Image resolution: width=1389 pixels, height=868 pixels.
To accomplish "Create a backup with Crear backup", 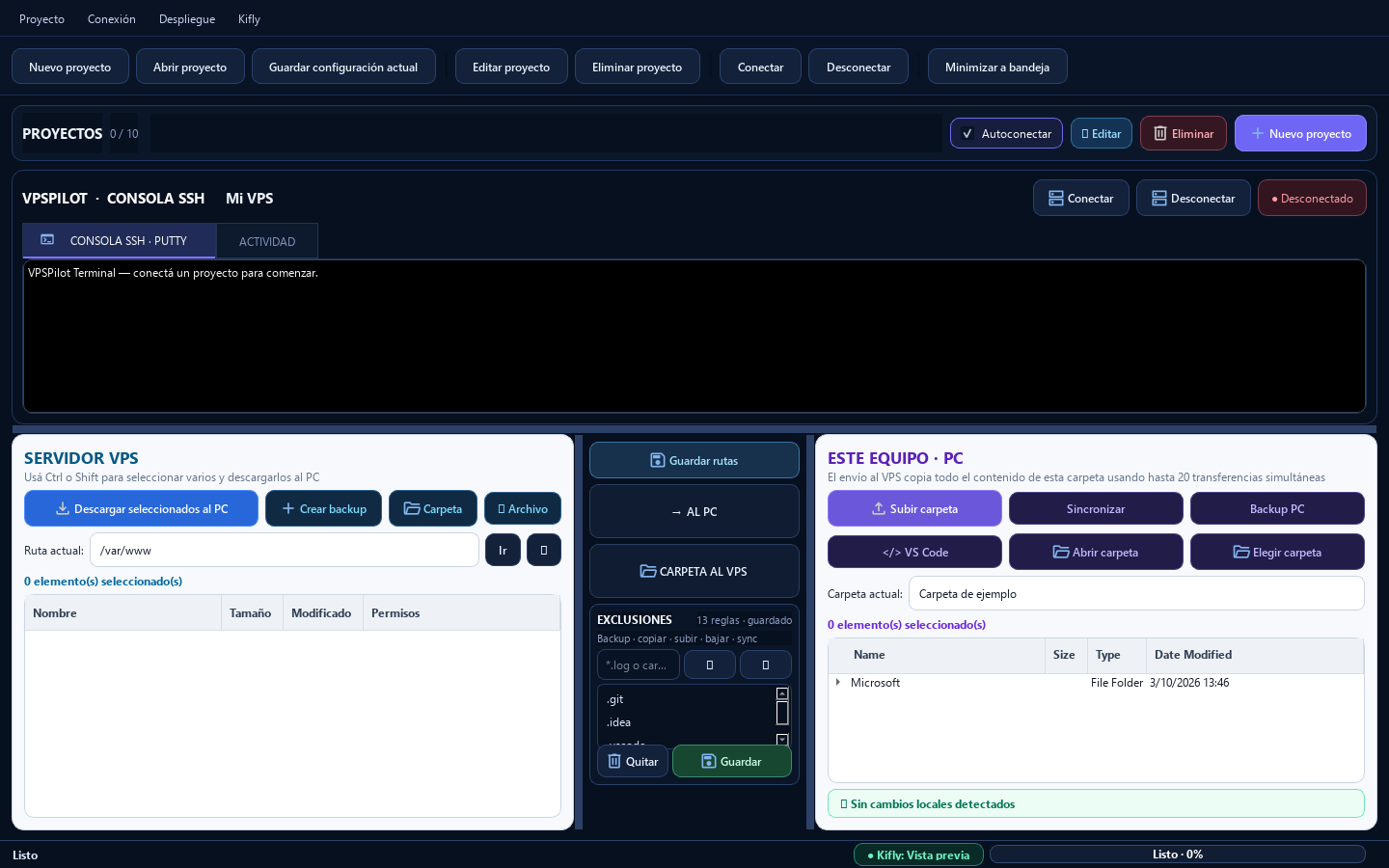I will (x=324, y=508).
